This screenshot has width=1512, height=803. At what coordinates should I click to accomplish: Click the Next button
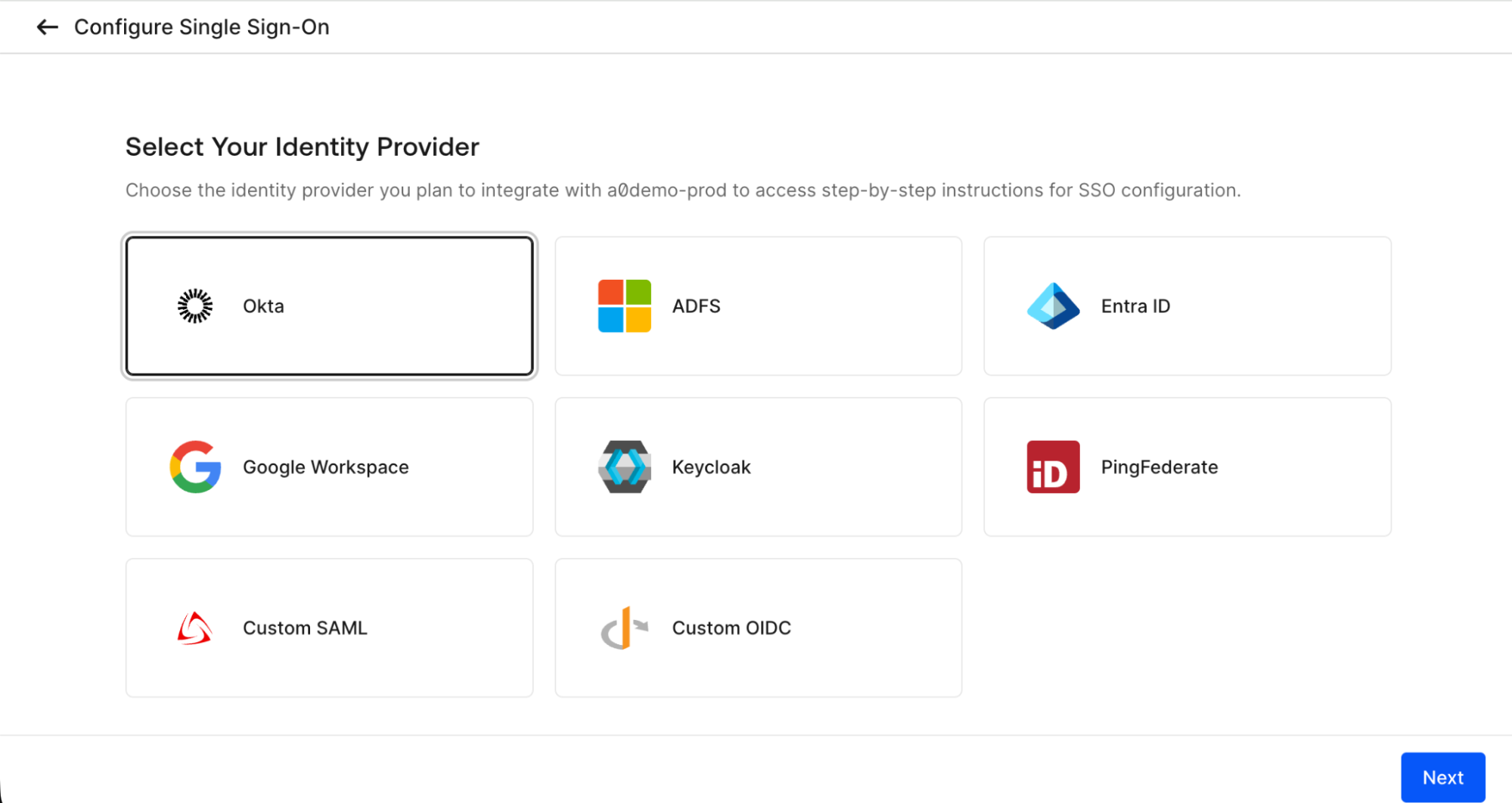(1442, 777)
